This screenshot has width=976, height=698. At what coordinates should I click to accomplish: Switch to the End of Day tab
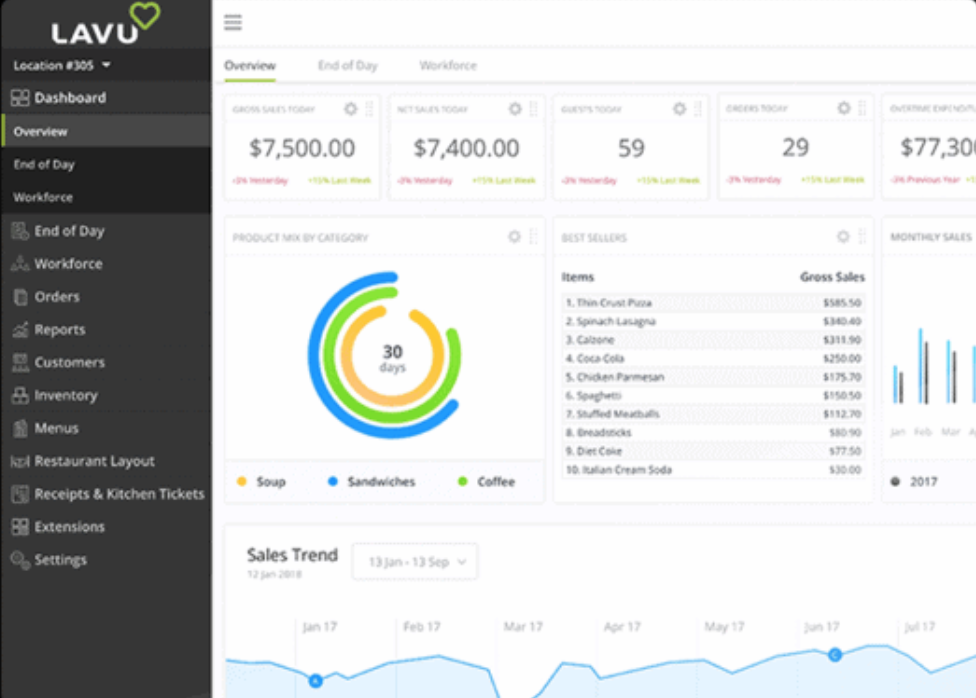pos(347,65)
